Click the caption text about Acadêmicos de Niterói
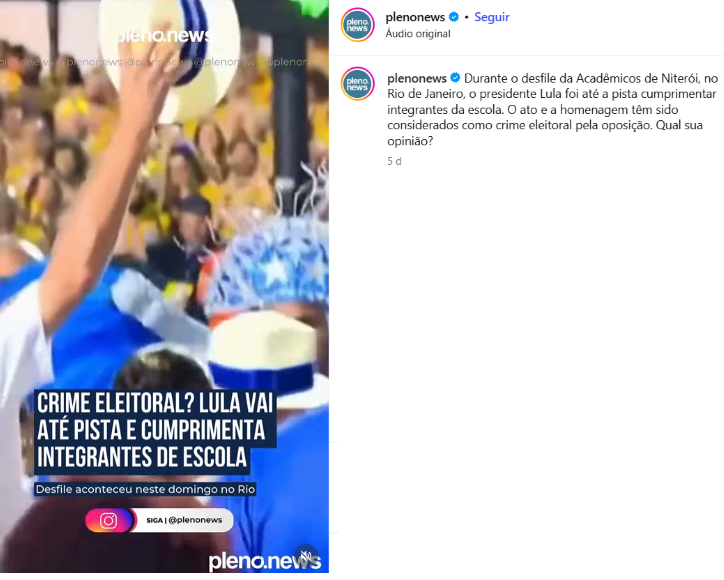 (552, 109)
